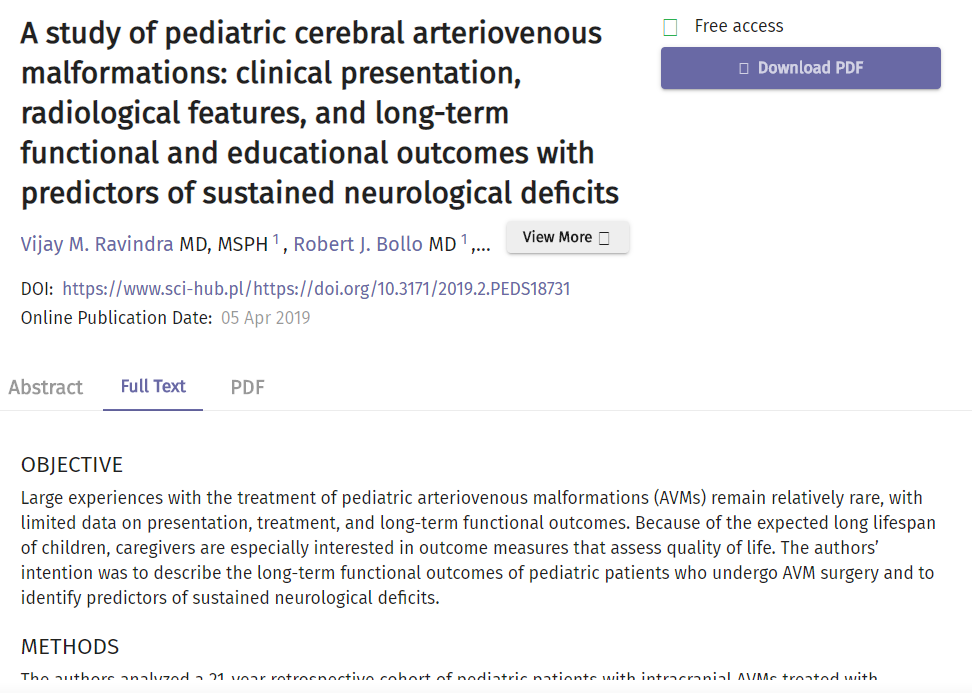The height and width of the screenshot is (693, 972).
Task: Click the truncated authors ellipsis
Action: [x=483, y=246]
